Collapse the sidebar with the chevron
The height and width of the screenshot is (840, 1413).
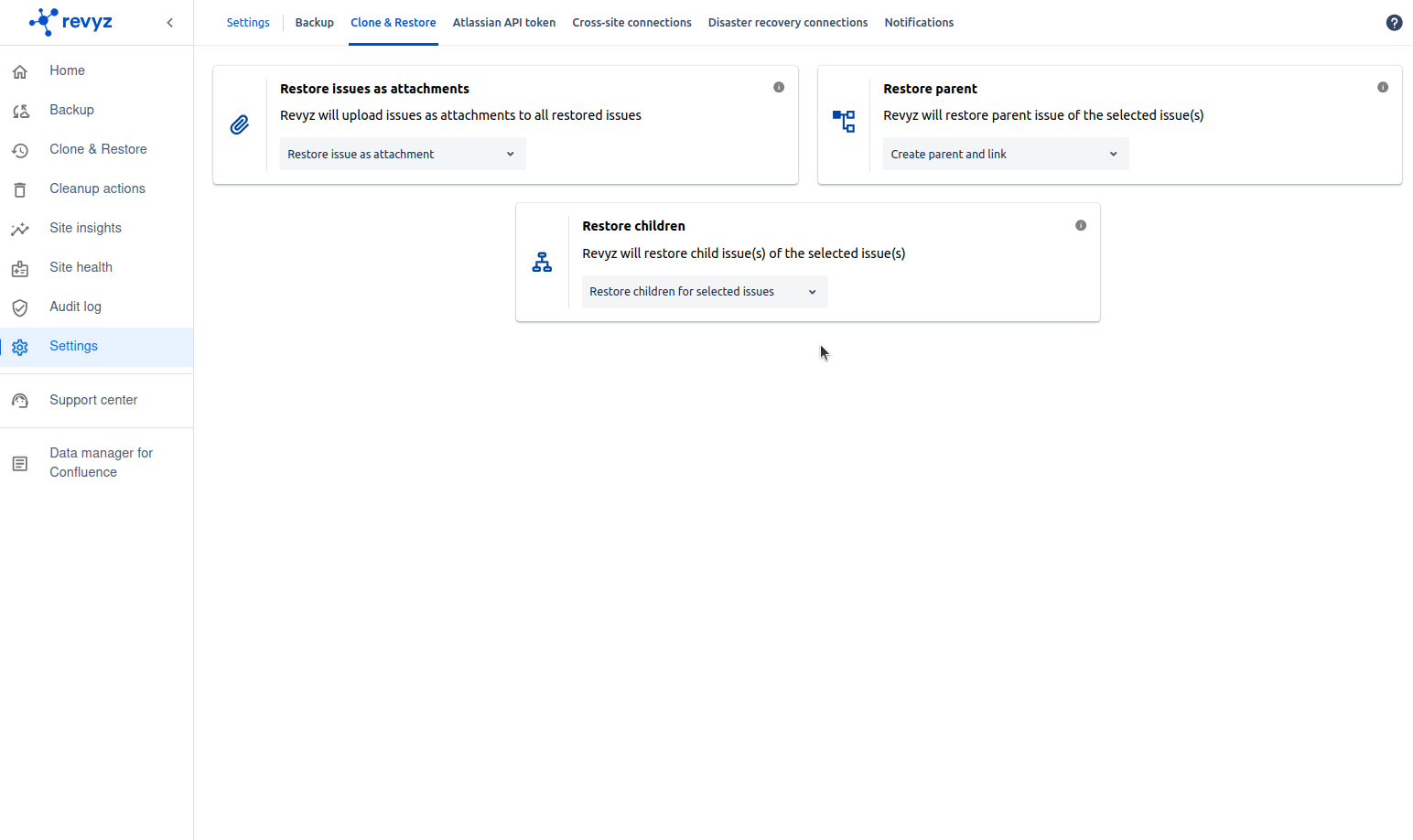pos(170,23)
